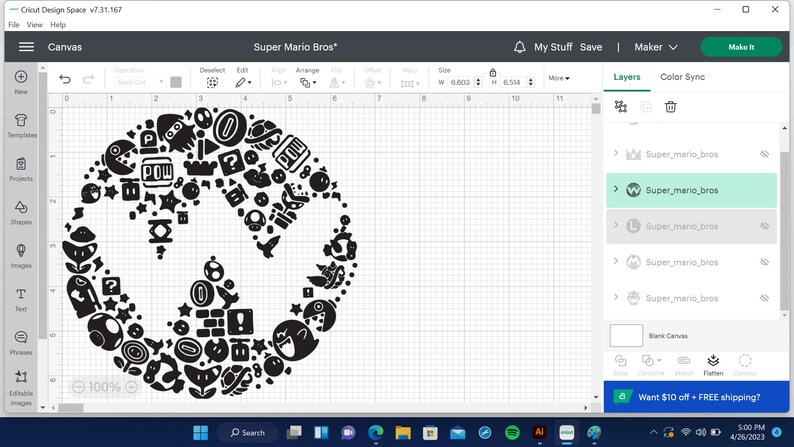794x447 pixels.
Task: Show the bottom Super_mario_bros layer
Action: tap(765, 298)
